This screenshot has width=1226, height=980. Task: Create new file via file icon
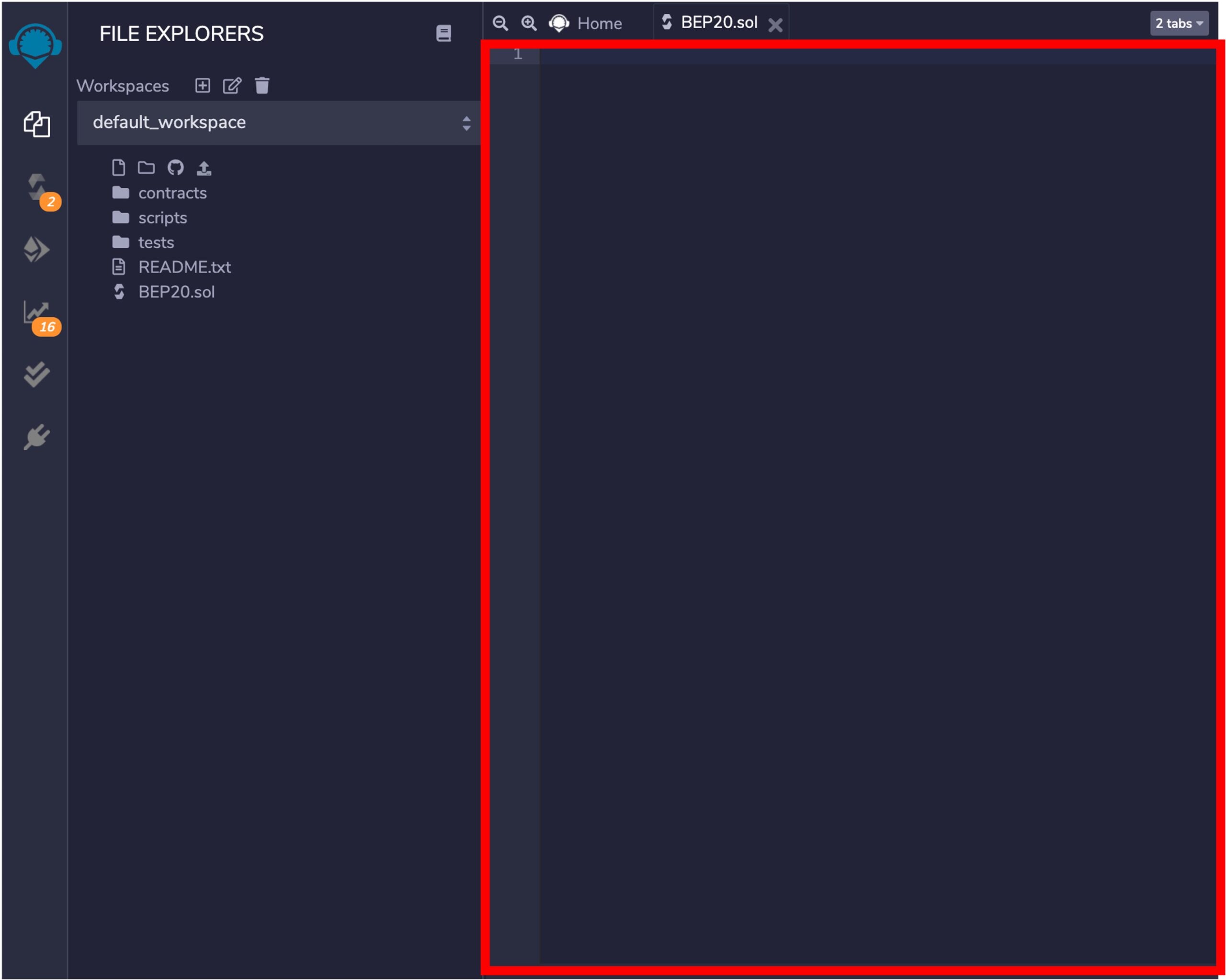[x=118, y=168]
